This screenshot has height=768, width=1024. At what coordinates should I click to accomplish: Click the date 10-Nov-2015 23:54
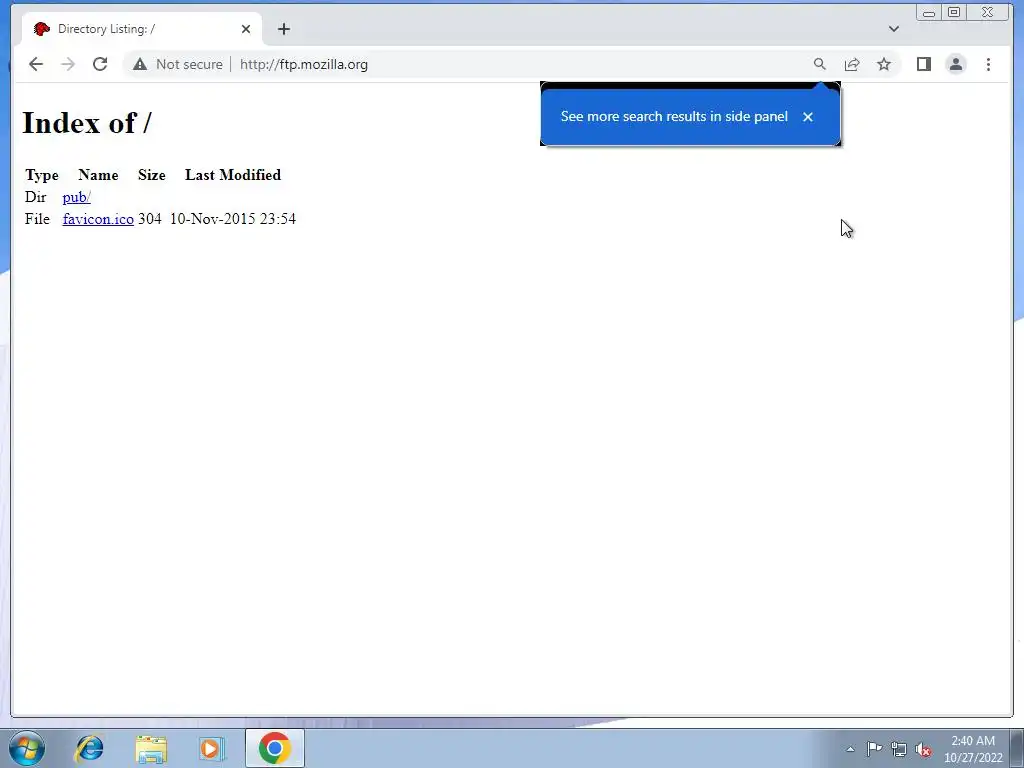232,219
